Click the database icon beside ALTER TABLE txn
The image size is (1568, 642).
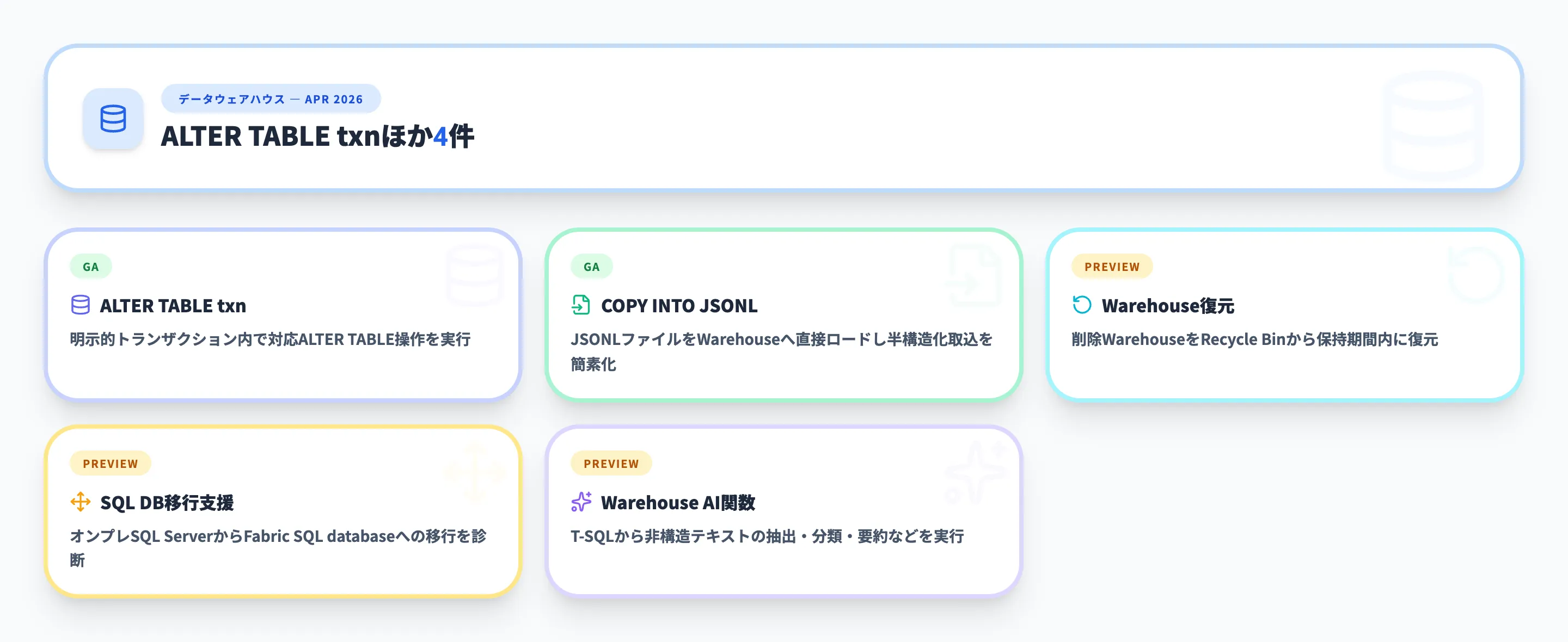[81, 305]
